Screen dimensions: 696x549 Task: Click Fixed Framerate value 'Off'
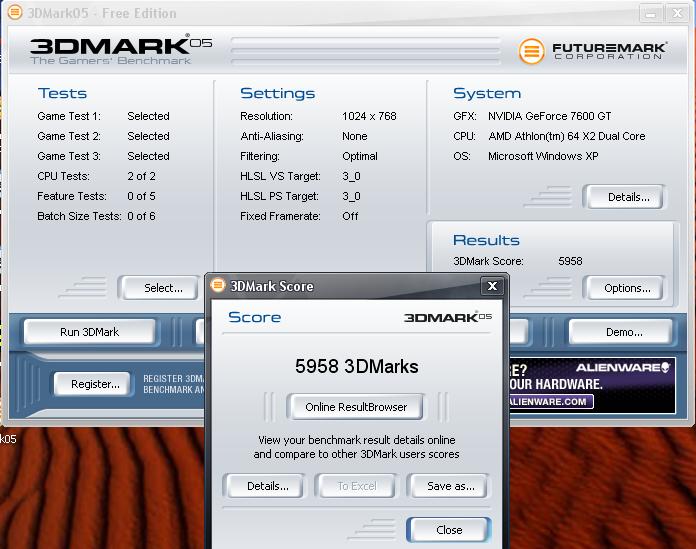(x=350, y=216)
